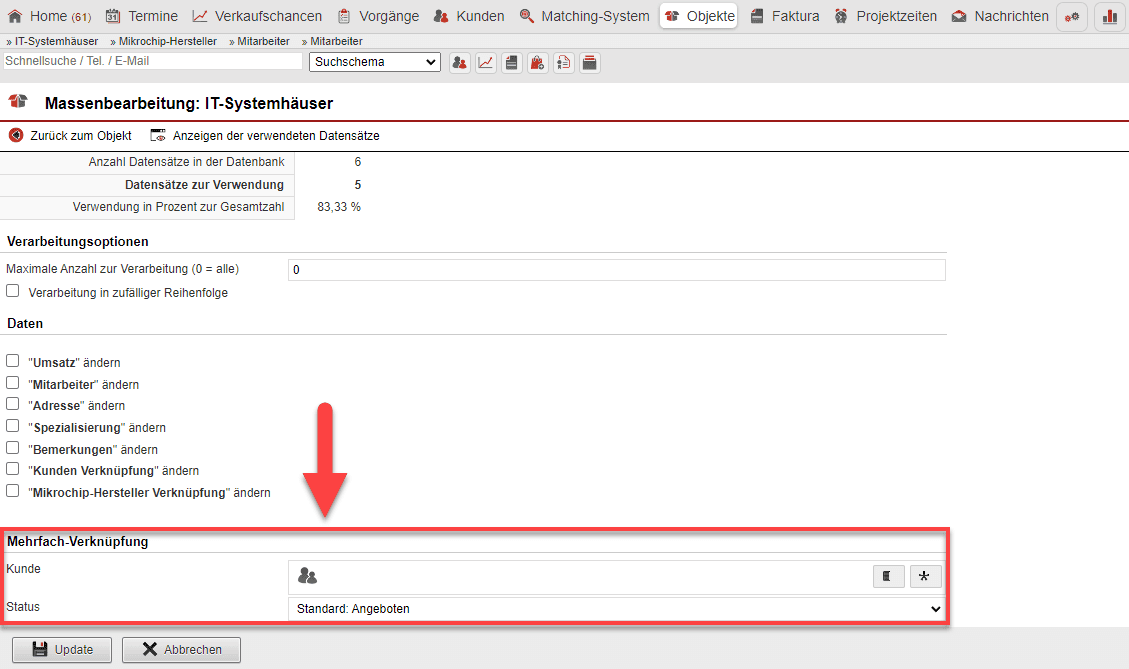Tick the "Adresse" ändern checkbox
Viewport: 1129px width, 669px height.
click(x=13, y=404)
